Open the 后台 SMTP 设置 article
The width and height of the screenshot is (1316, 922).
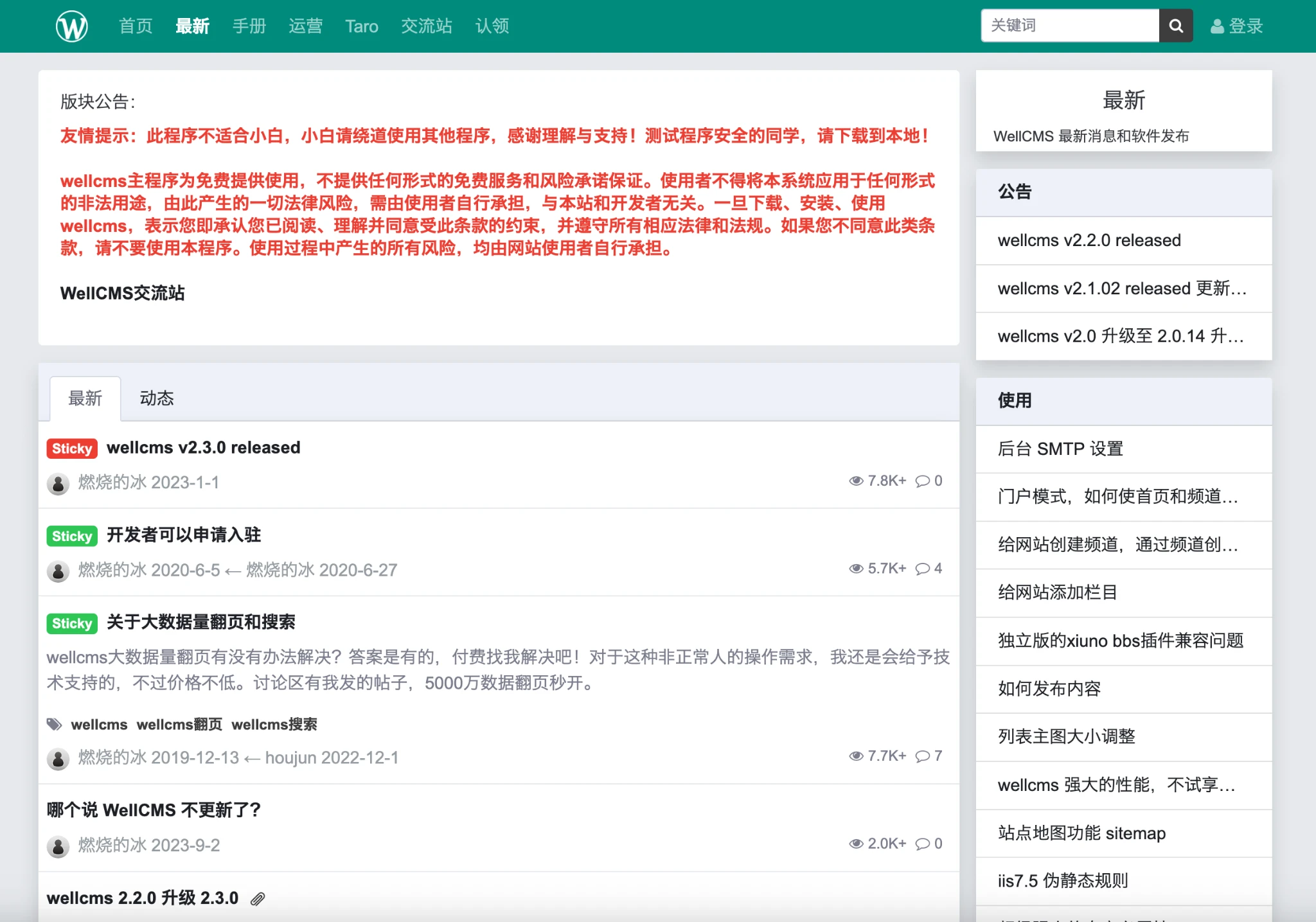1060,448
